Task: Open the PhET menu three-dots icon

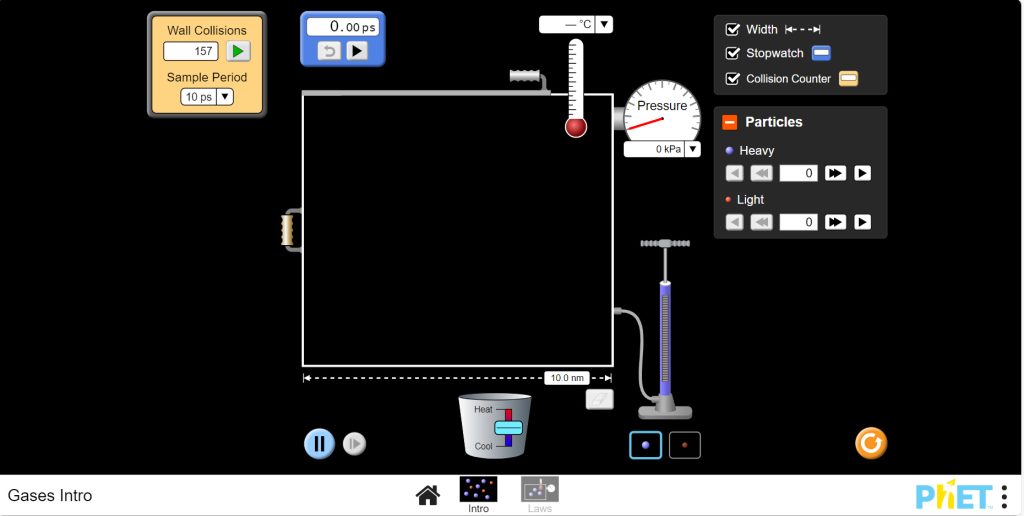Action: pos(1004,496)
